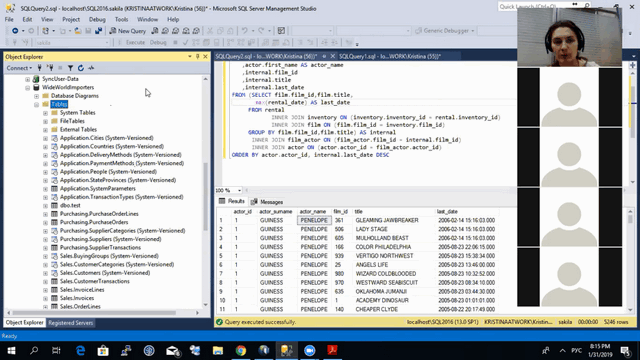Click the New Query toolbar button
This screenshot has width=640, height=360.
click(127, 31)
